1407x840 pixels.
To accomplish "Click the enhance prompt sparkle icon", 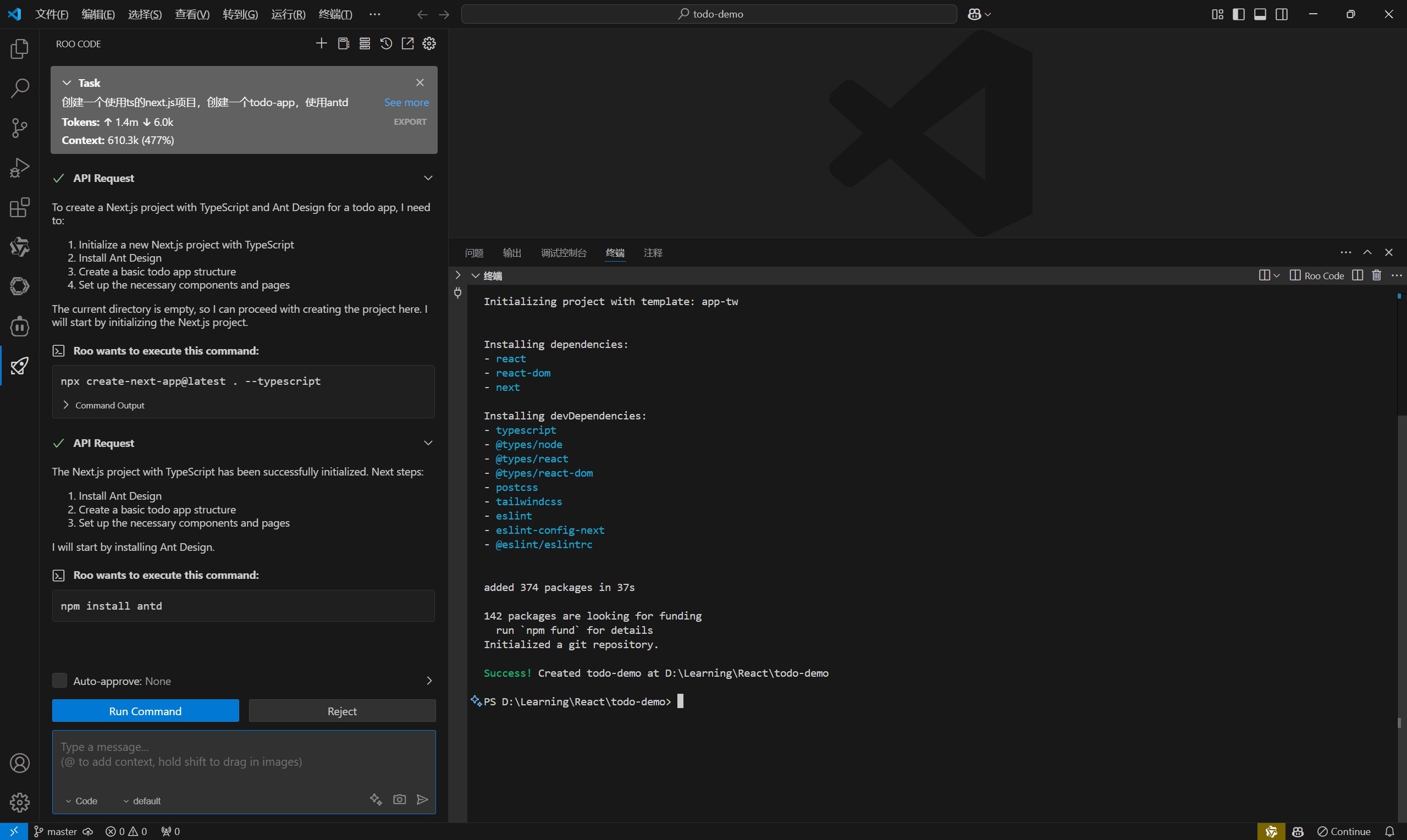I will click(376, 799).
